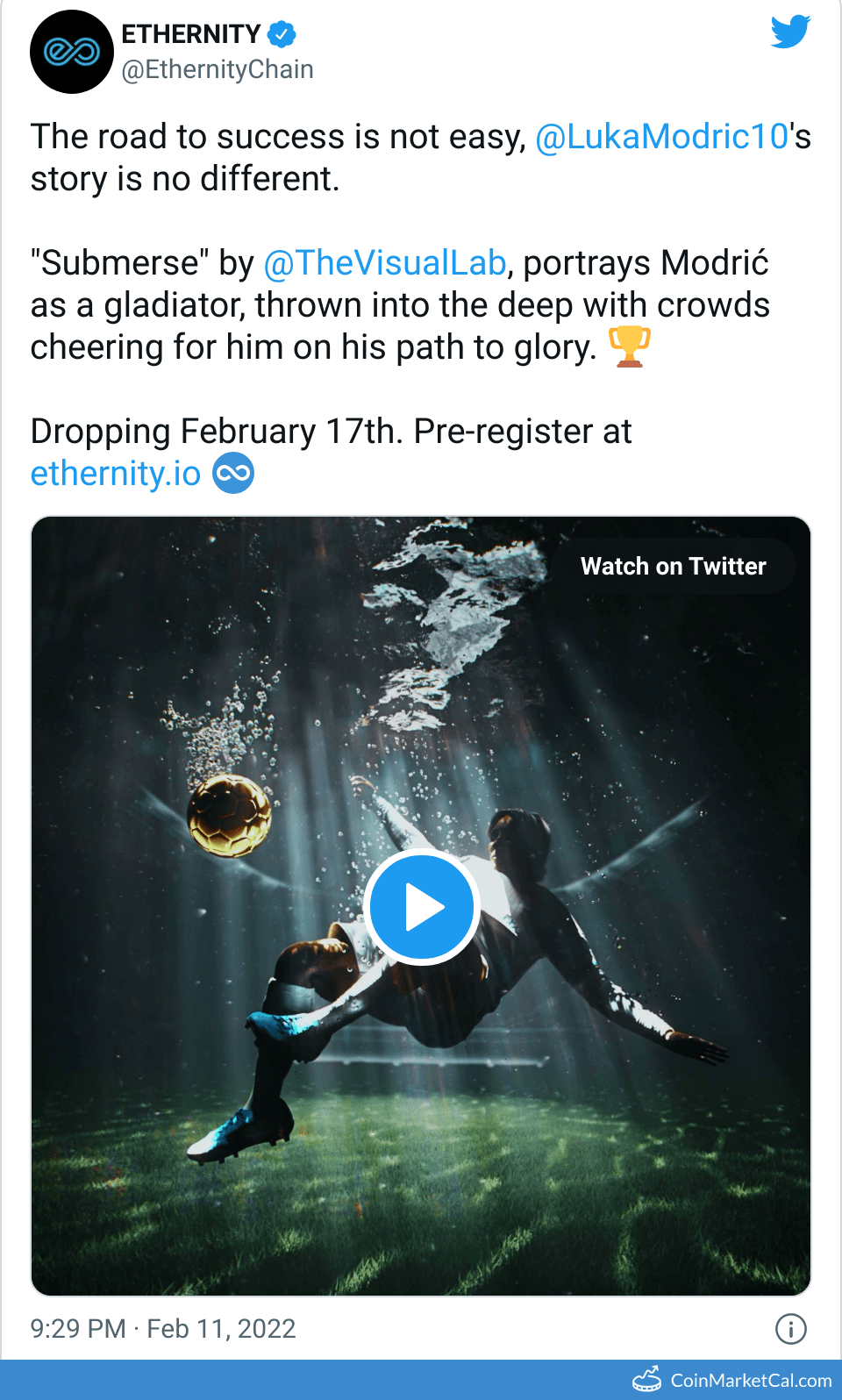Click the Ethernity profile avatar

[x=72, y=52]
